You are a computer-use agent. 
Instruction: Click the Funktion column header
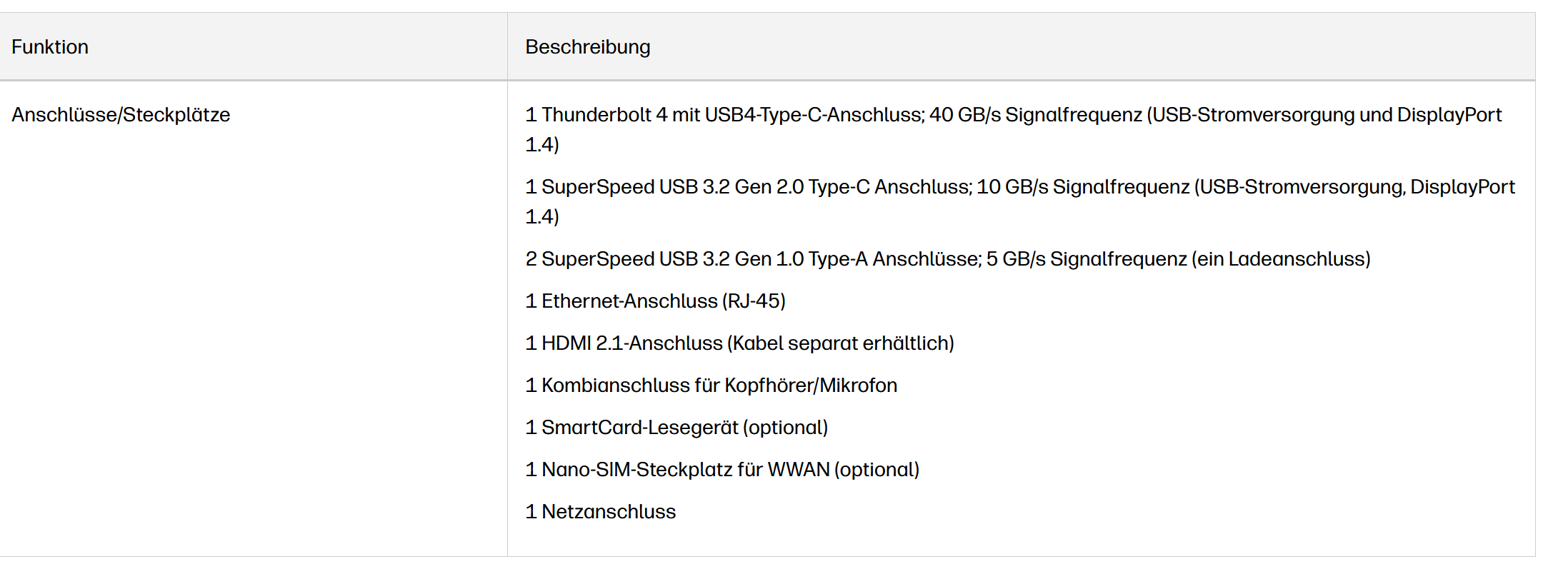[x=50, y=47]
